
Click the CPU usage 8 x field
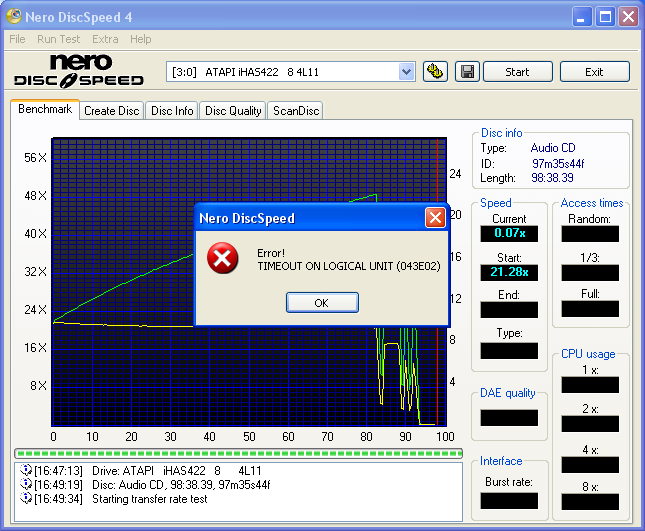590,502
